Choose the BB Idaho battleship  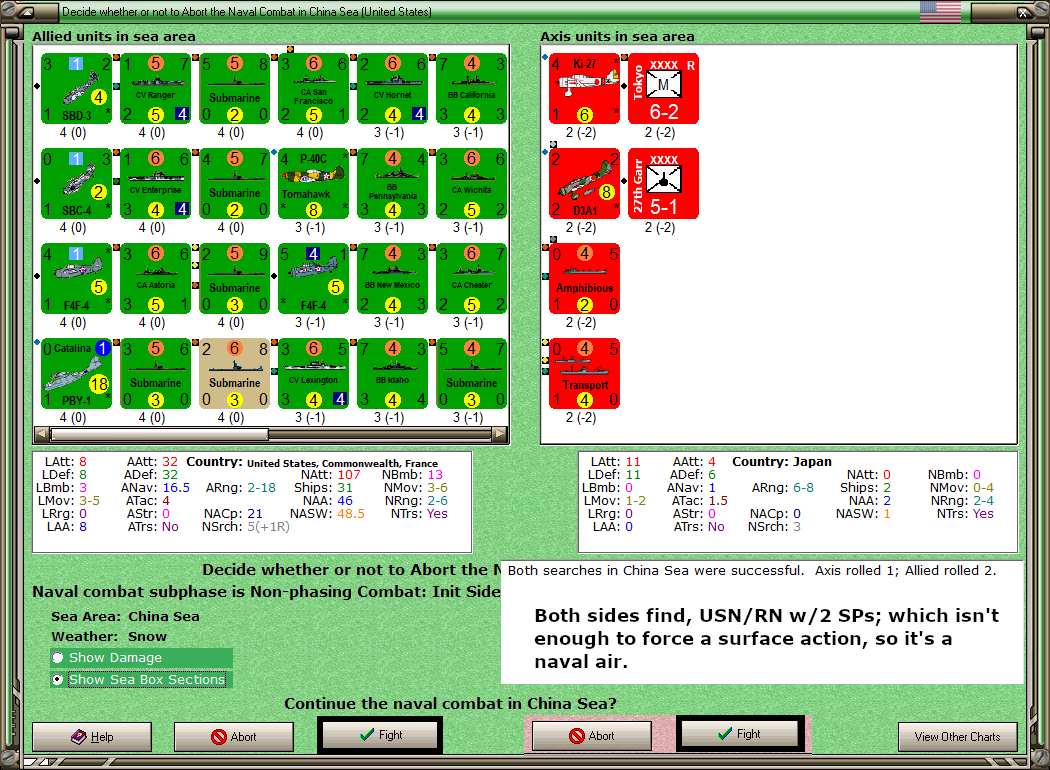[392, 374]
